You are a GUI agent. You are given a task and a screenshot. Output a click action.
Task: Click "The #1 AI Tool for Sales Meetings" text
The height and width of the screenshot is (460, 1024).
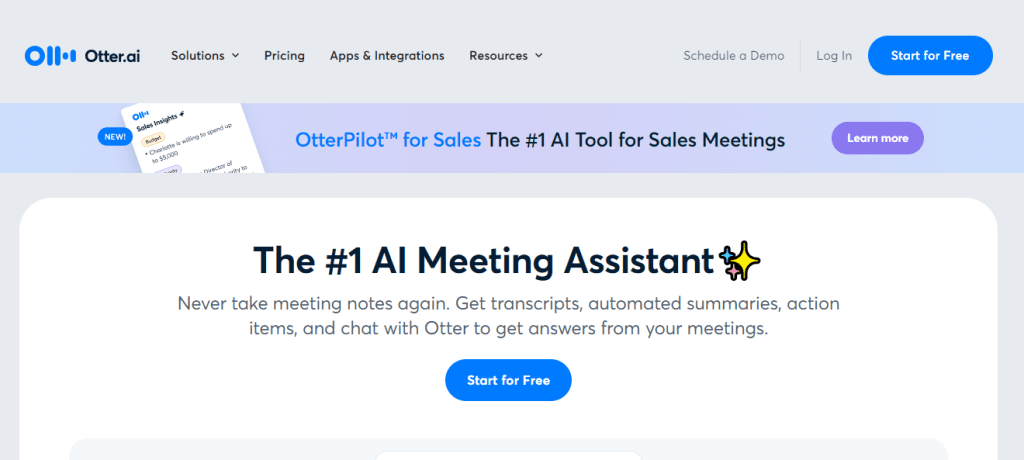(x=635, y=139)
